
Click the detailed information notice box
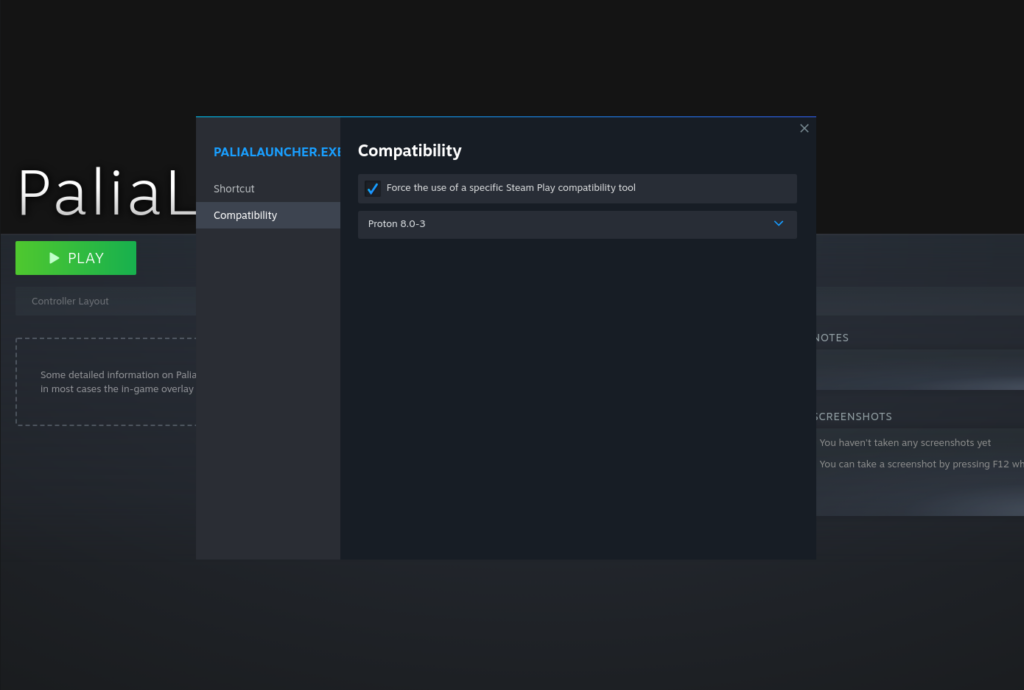[106, 382]
